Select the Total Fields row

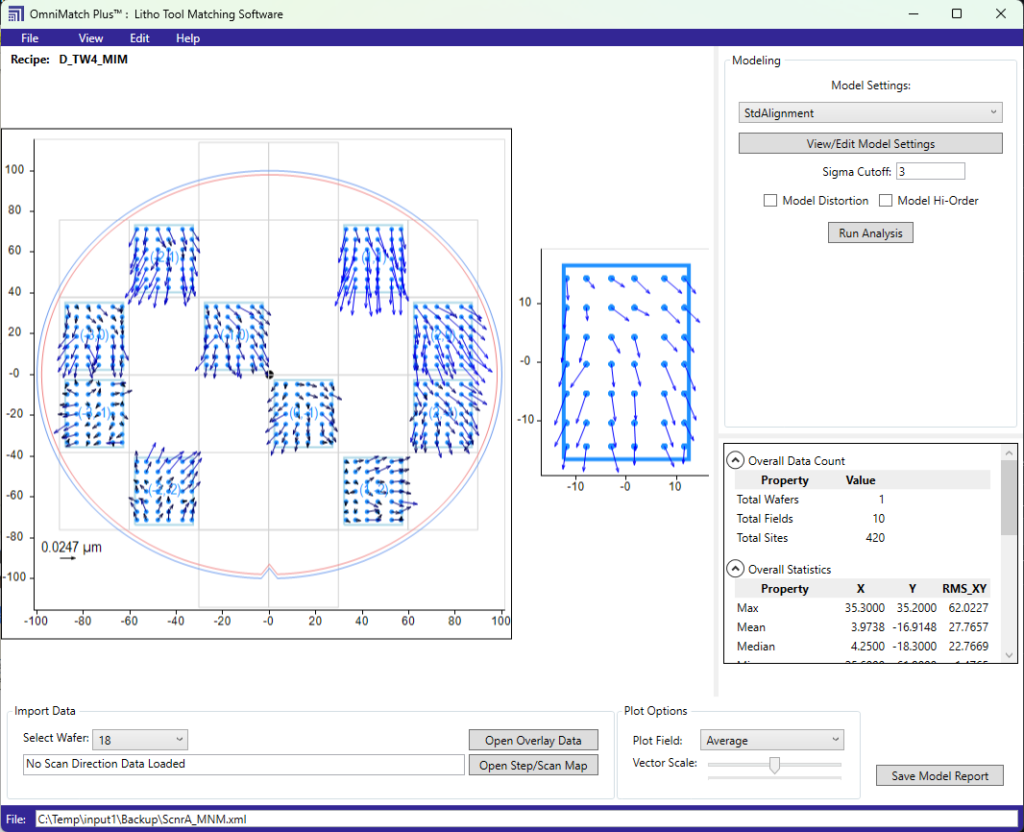[x=862, y=519]
